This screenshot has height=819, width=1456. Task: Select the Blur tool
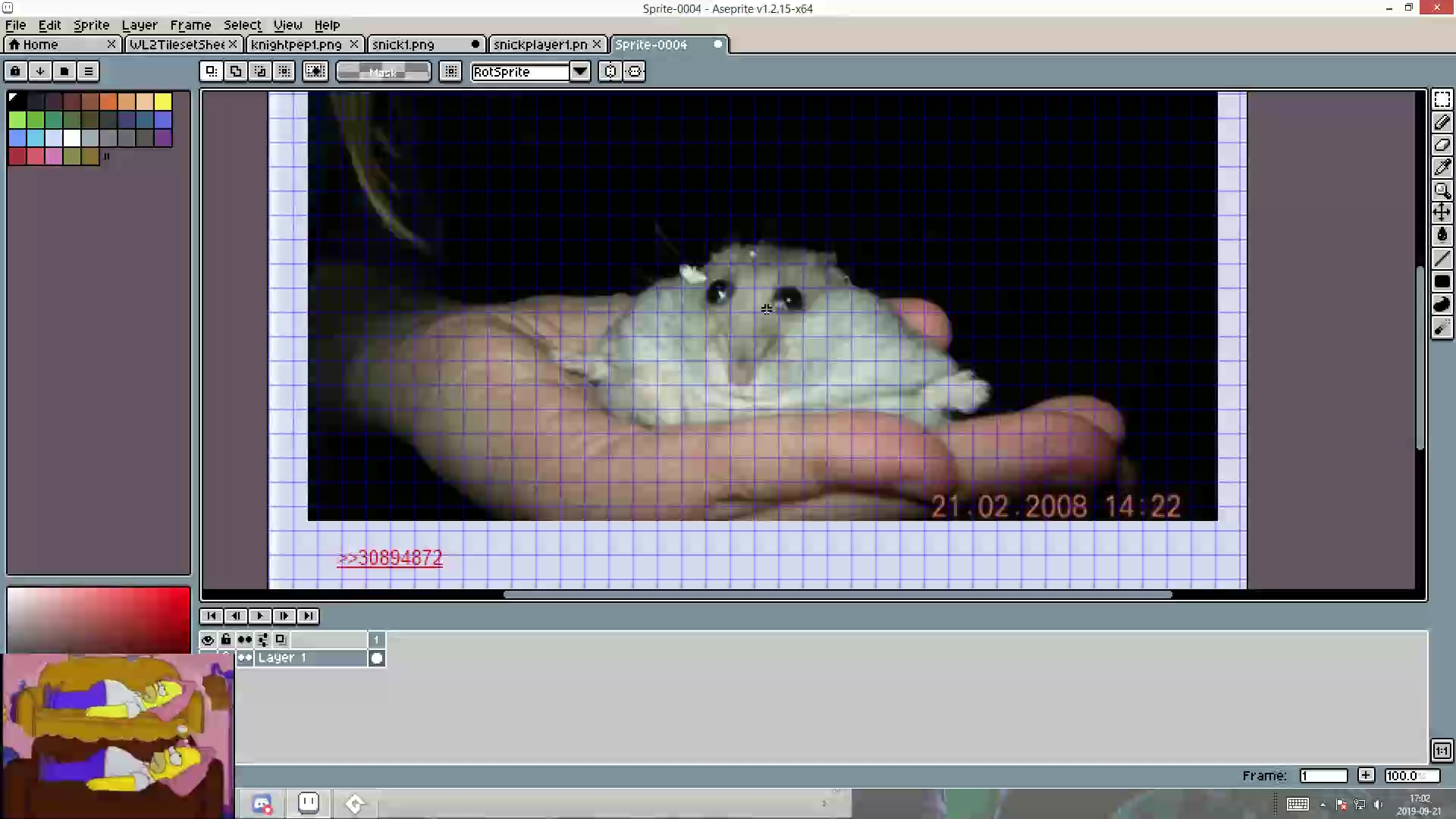click(x=1442, y=327)
